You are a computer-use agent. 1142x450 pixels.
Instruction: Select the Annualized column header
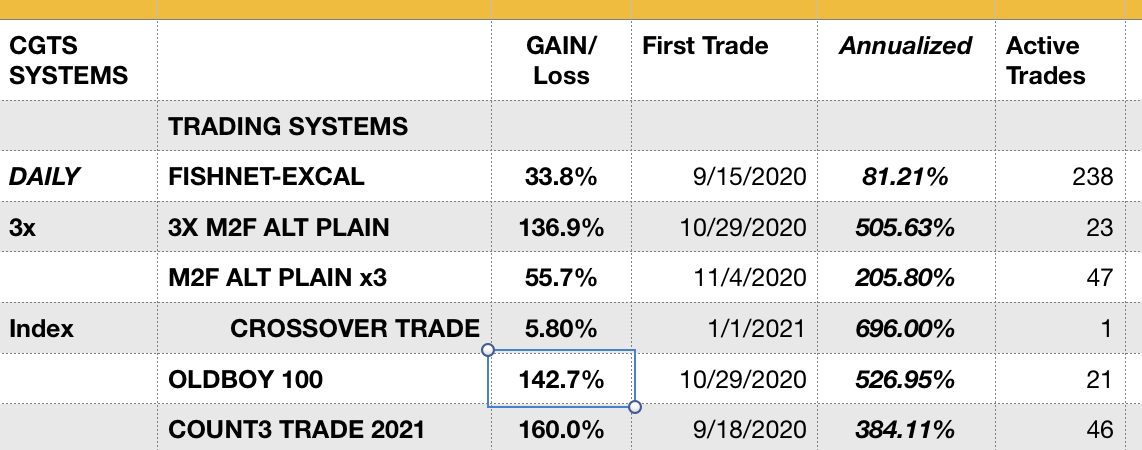tap(905, 46)
